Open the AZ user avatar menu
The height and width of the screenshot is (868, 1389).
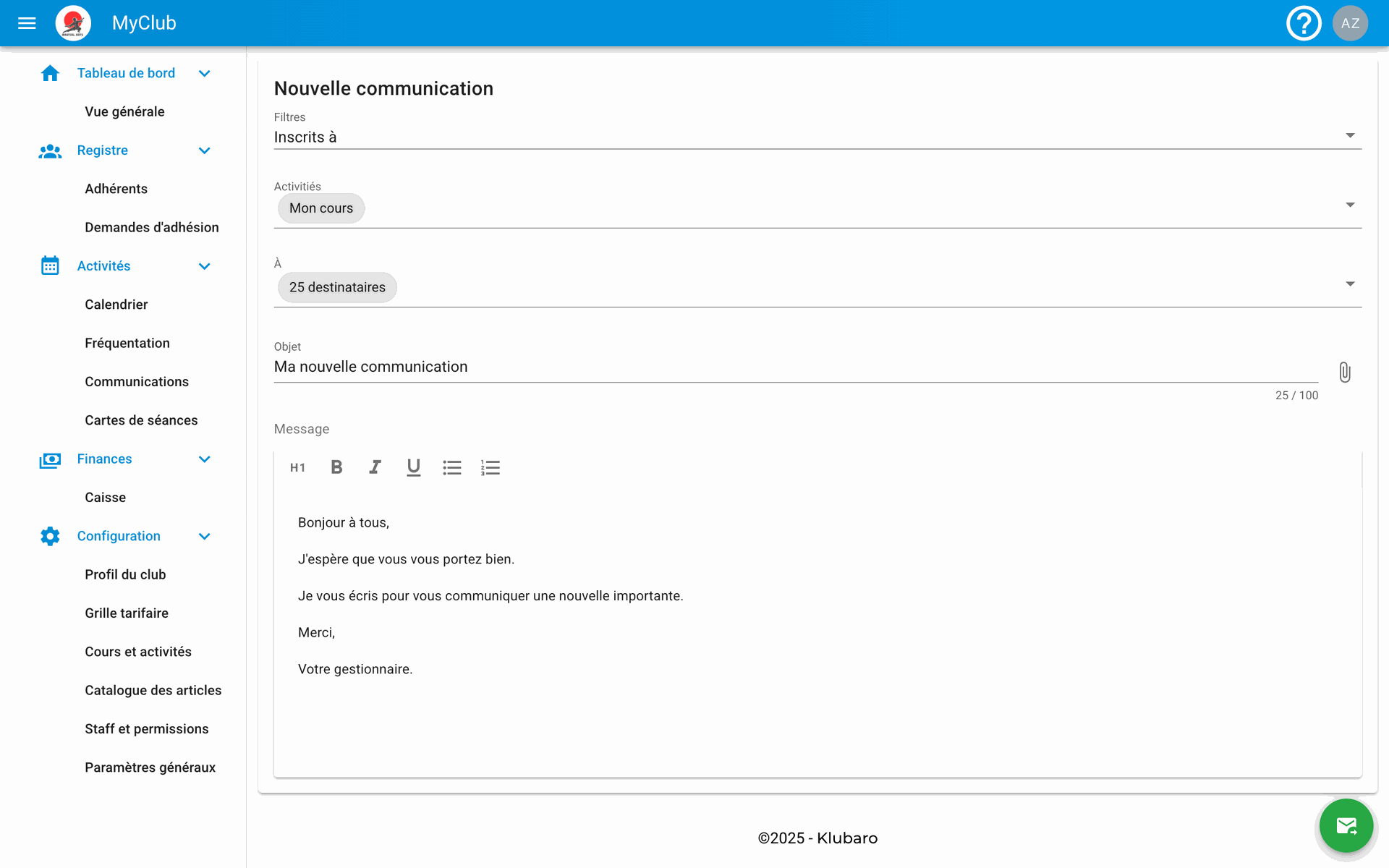1350,23
